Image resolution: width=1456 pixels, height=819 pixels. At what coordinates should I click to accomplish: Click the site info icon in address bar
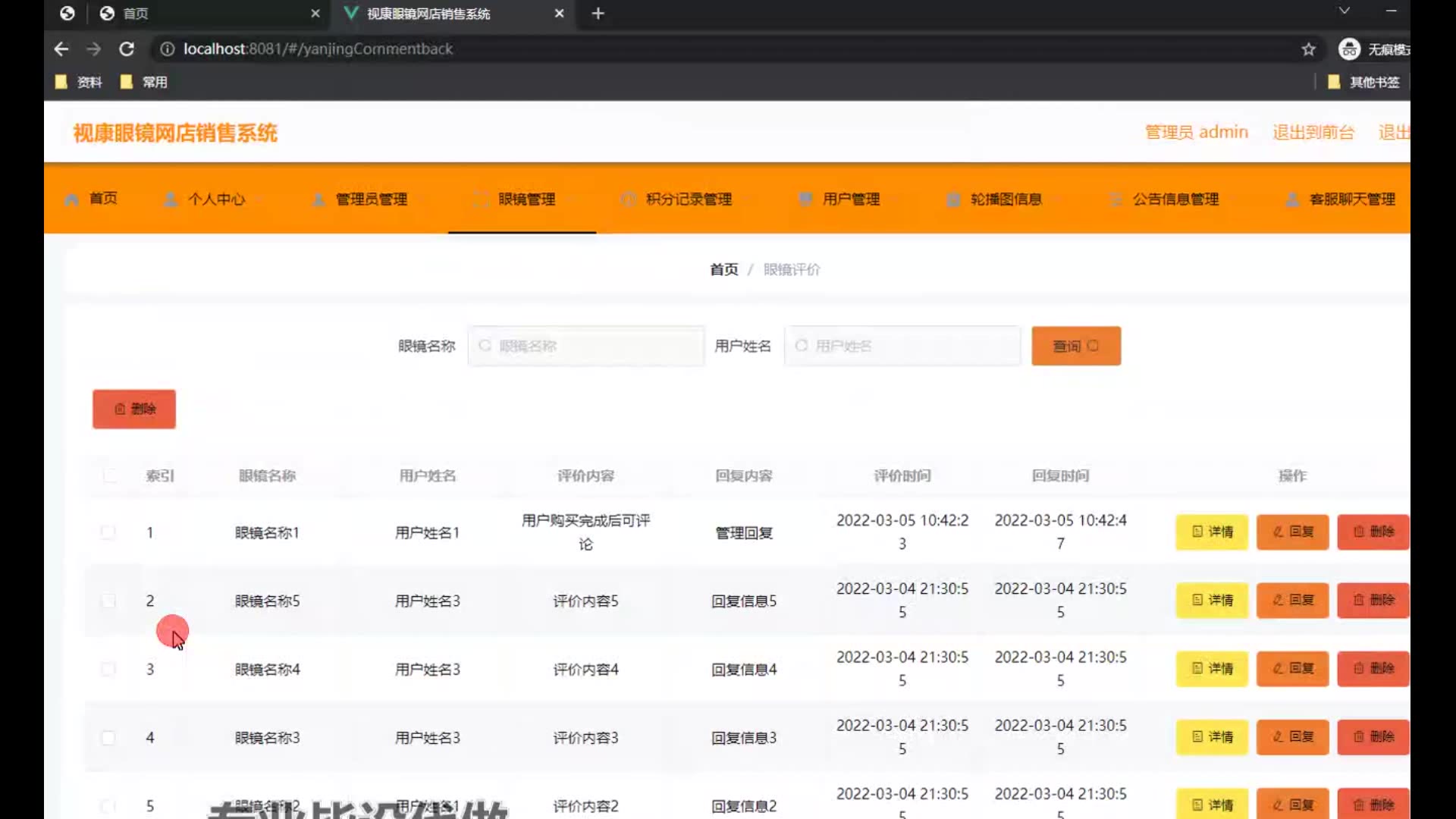tap(168, 49)
